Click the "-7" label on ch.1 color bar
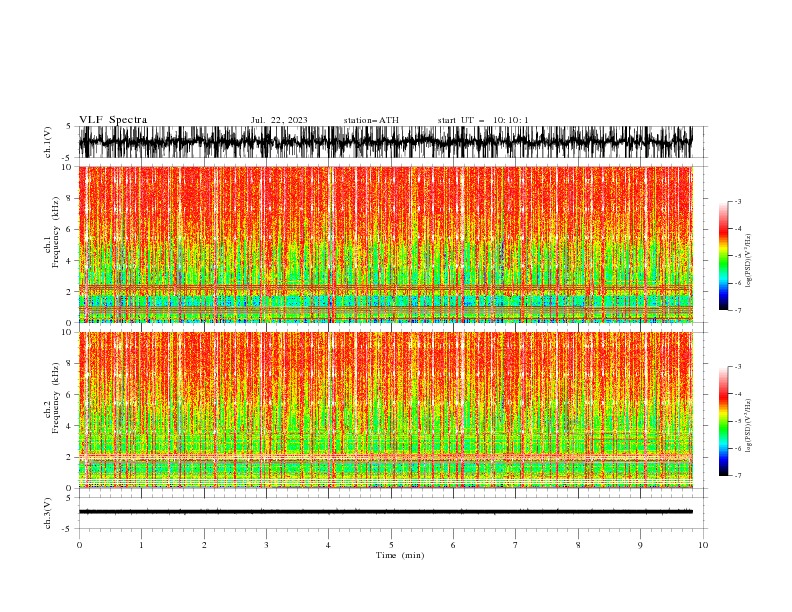Viewport: 792px width, 612px height. pyautogui.click(x=737, y=310)
